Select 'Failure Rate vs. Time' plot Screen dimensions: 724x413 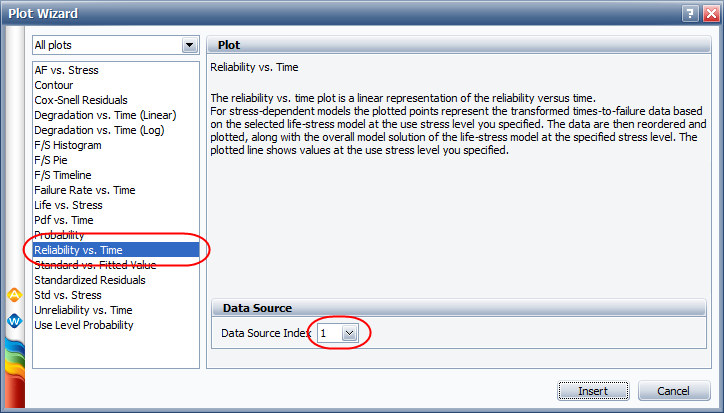85,190
